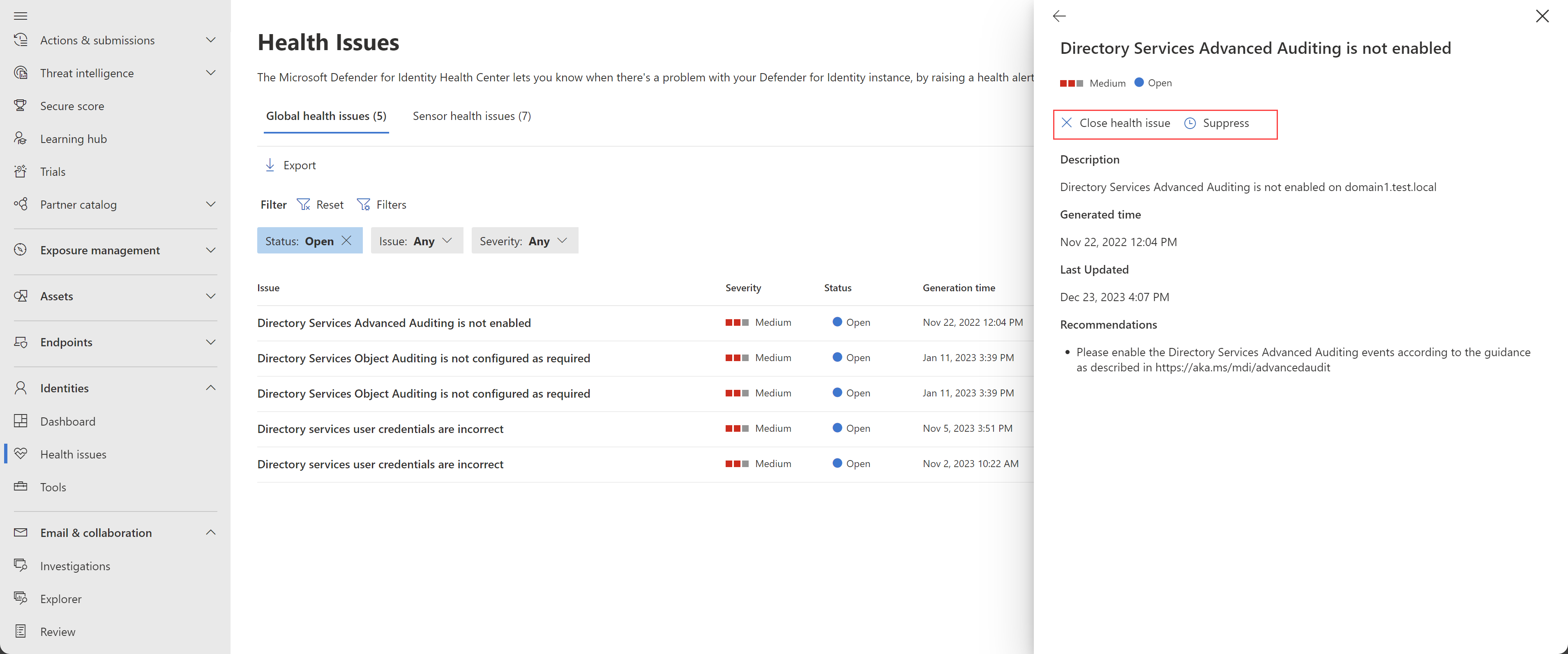Image resolution: width=1568 pixels, height=654 pixels.
Task: Click the Learning hub icon
Action: 21,139
